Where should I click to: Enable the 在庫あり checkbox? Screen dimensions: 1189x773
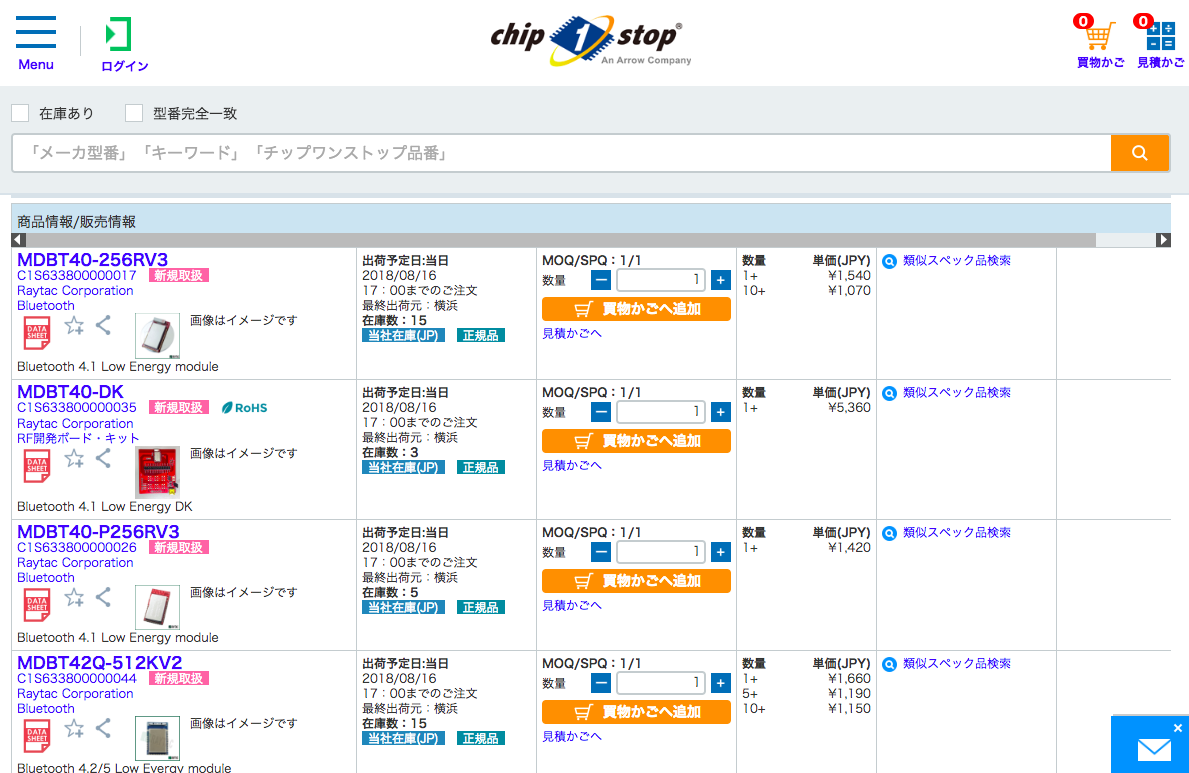tap(20, 113)
